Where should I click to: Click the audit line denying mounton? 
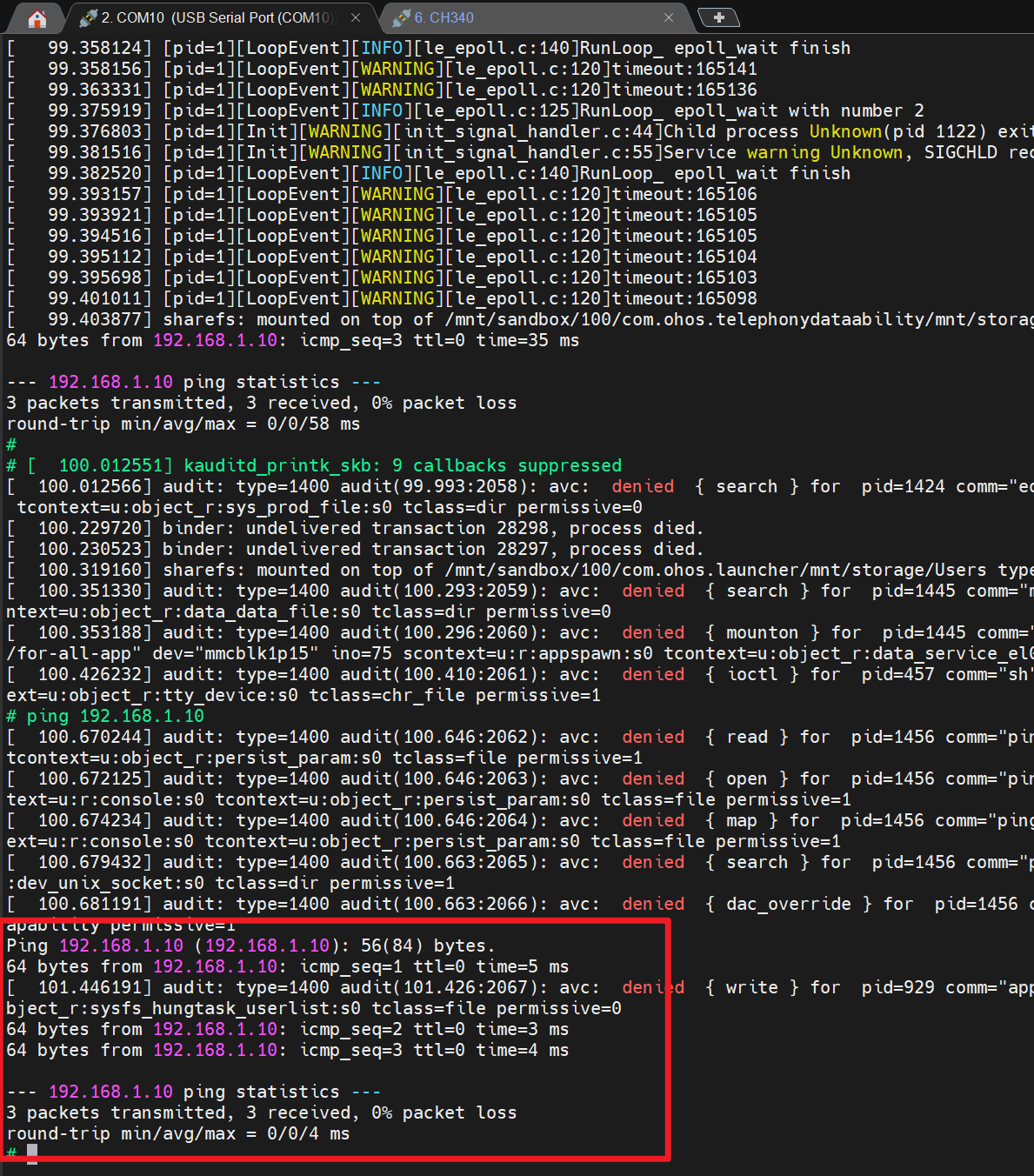(x=520, y=632)
